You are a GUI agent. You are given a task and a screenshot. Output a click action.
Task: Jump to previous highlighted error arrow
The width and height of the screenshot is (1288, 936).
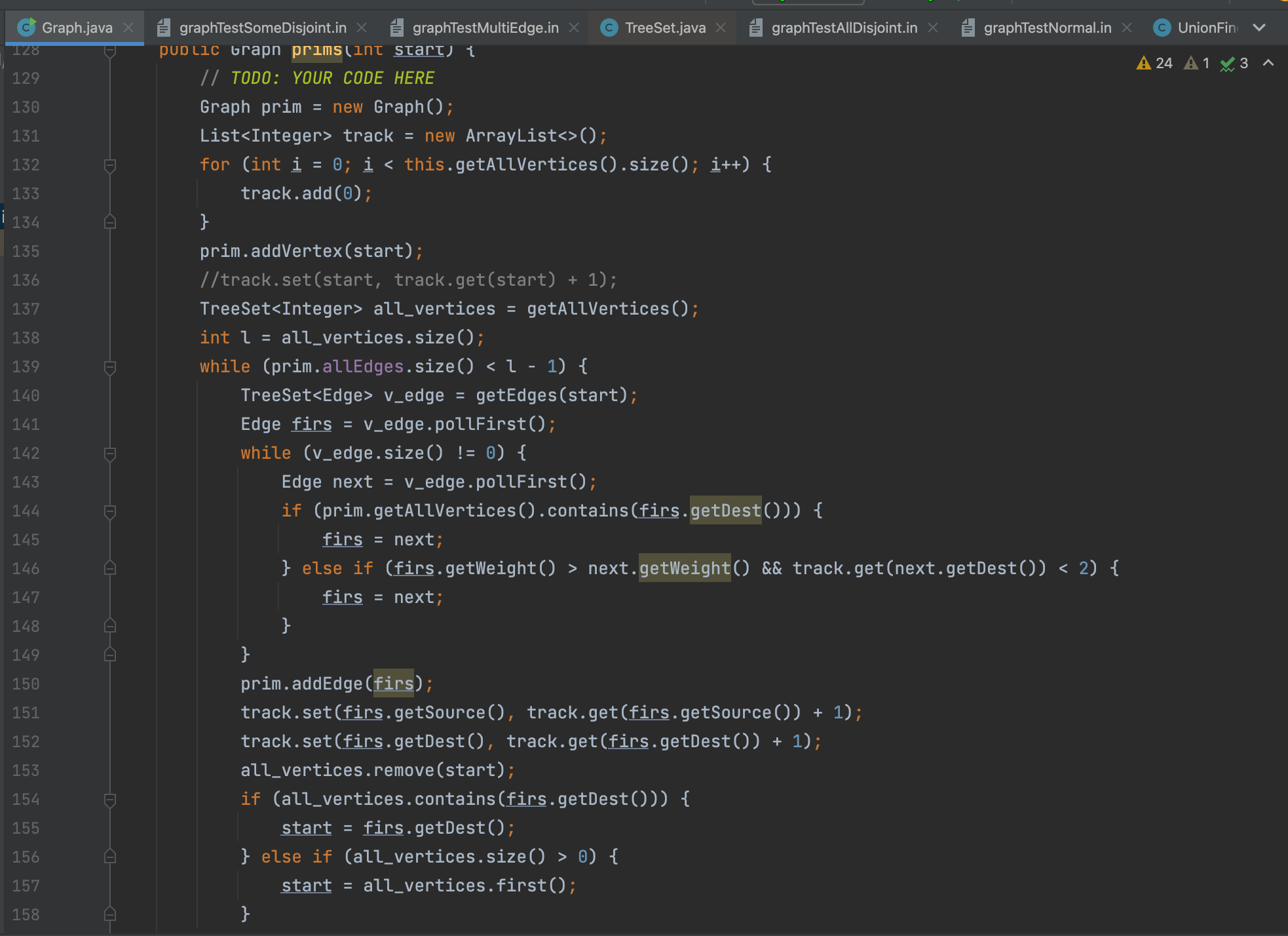(1268, 63)
